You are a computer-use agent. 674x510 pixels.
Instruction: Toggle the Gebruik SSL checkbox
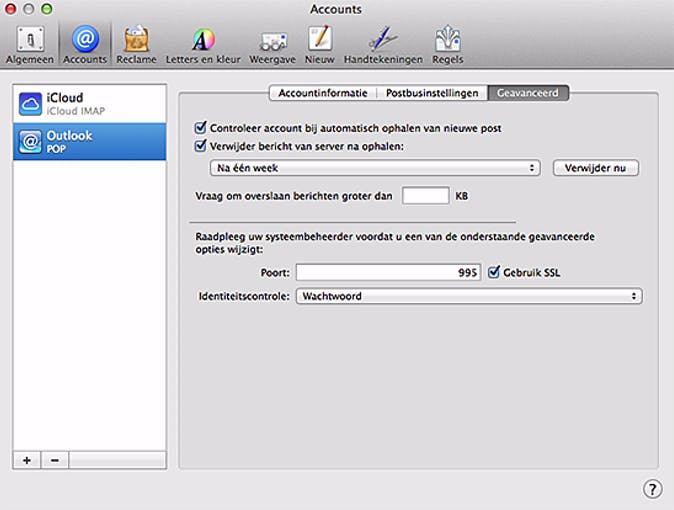pyautogui.click(x=494, y=272)
